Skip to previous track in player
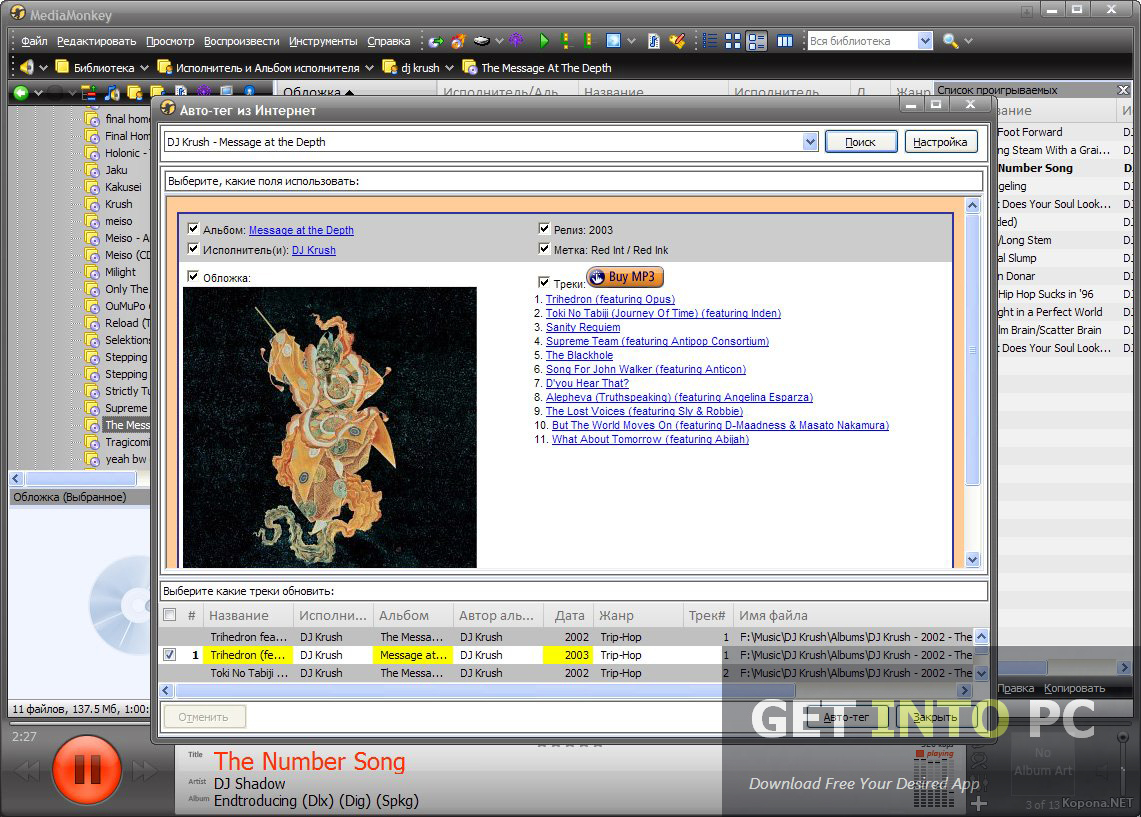1141x817 pixels. 26,771
